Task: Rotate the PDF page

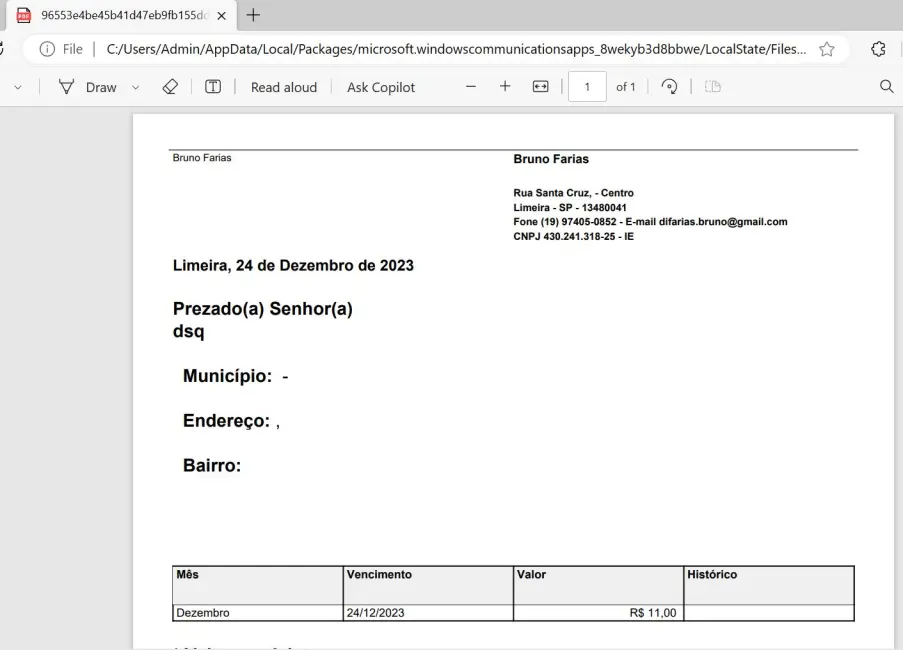Action: tap(669, 86)
